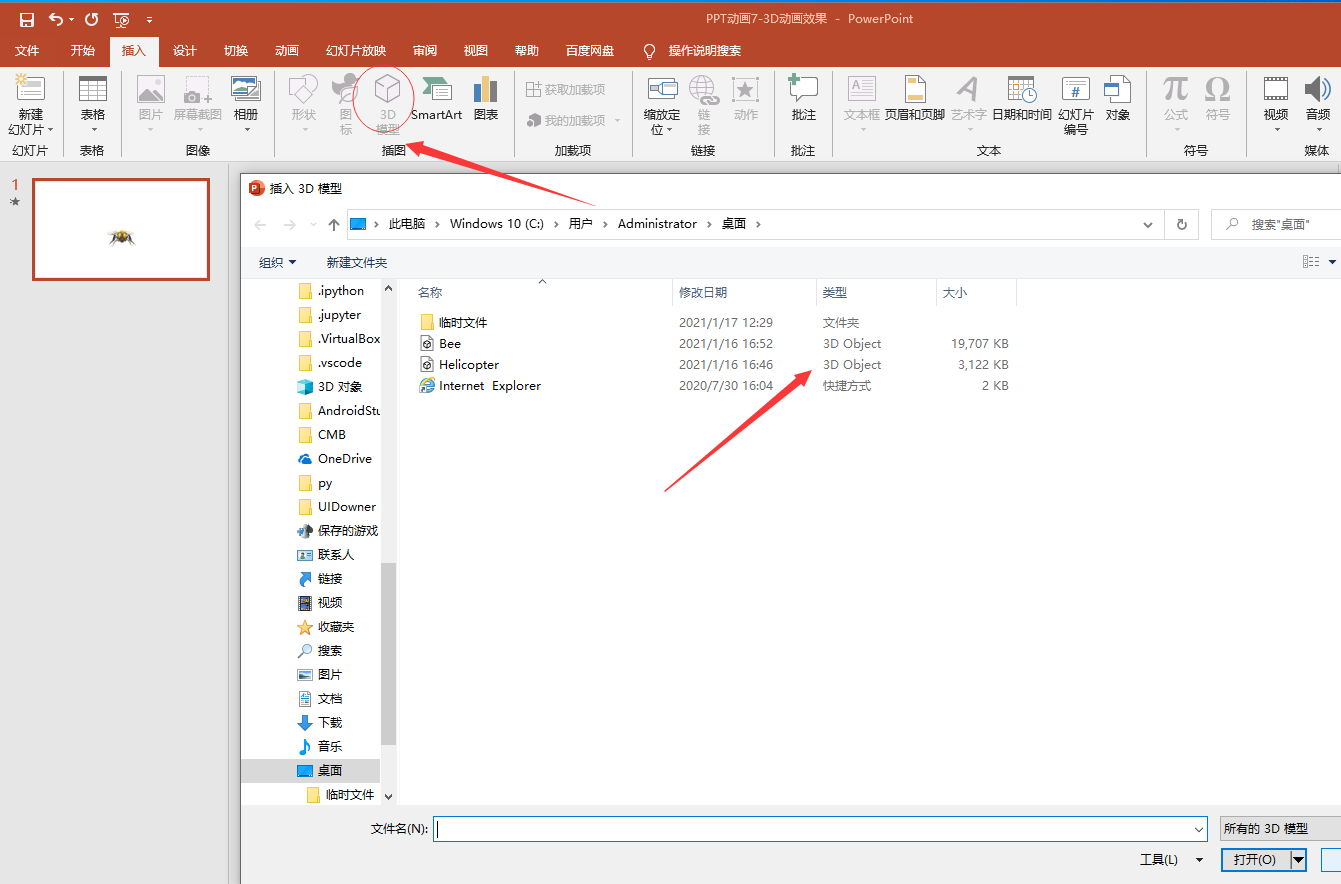Open the 幻灯片放映 ribbon tab
The image size is (1341, 884).
(356, 51)
